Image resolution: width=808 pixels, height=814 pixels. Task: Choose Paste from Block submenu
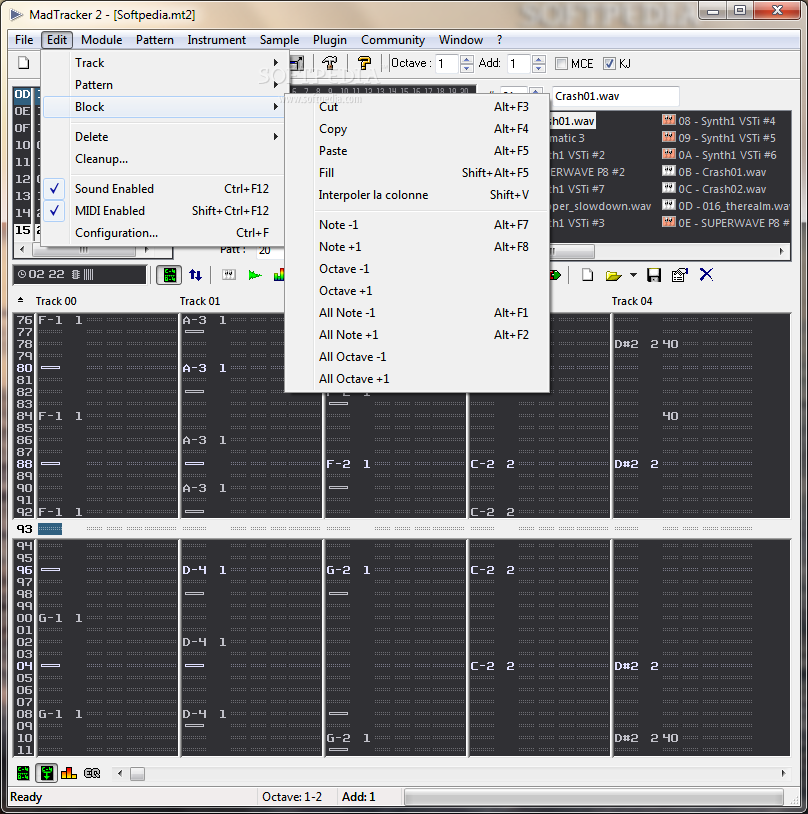417,151
